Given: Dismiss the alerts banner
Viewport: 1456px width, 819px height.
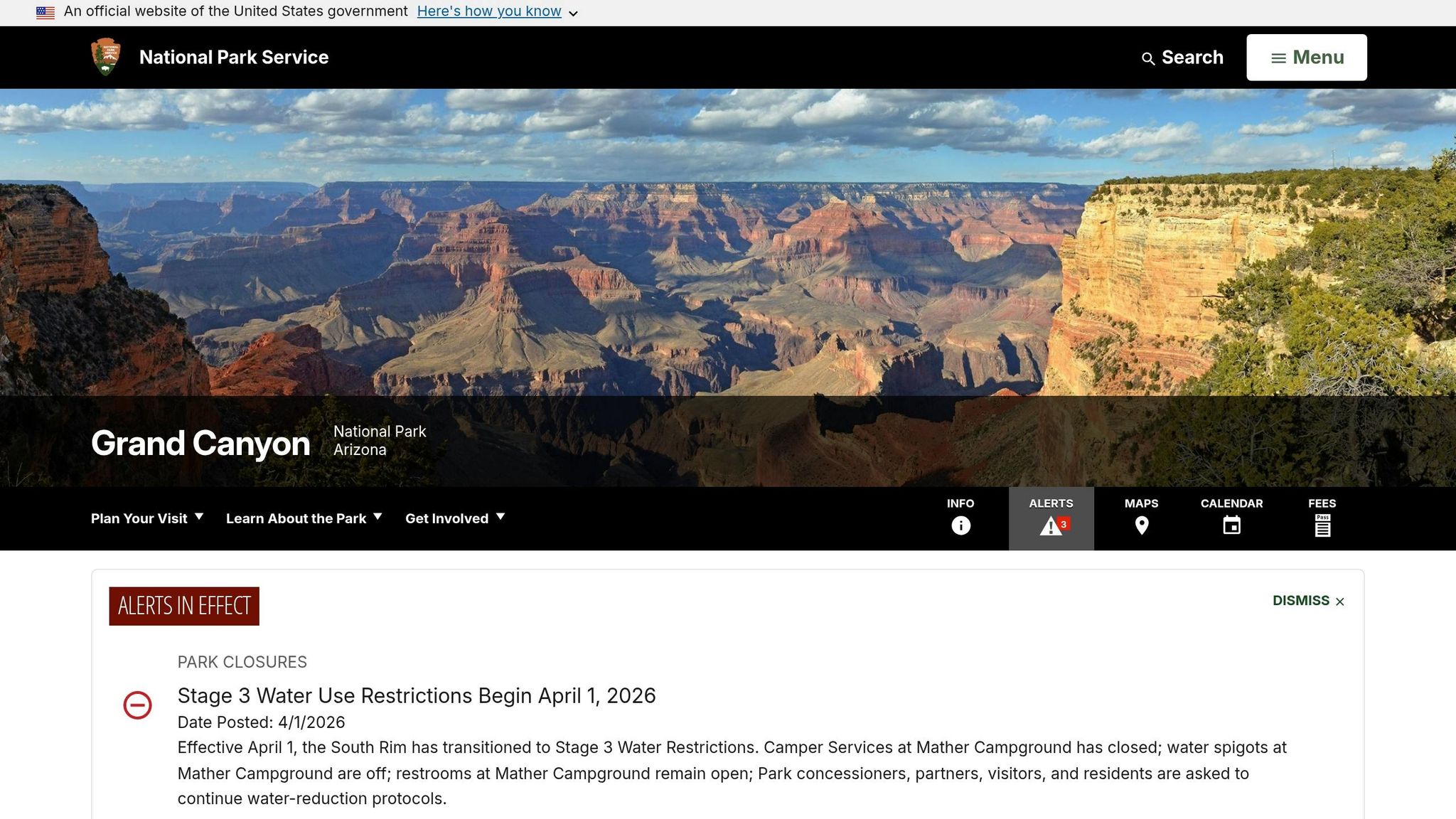Looking at the screenshot, I should point(1308,601).
